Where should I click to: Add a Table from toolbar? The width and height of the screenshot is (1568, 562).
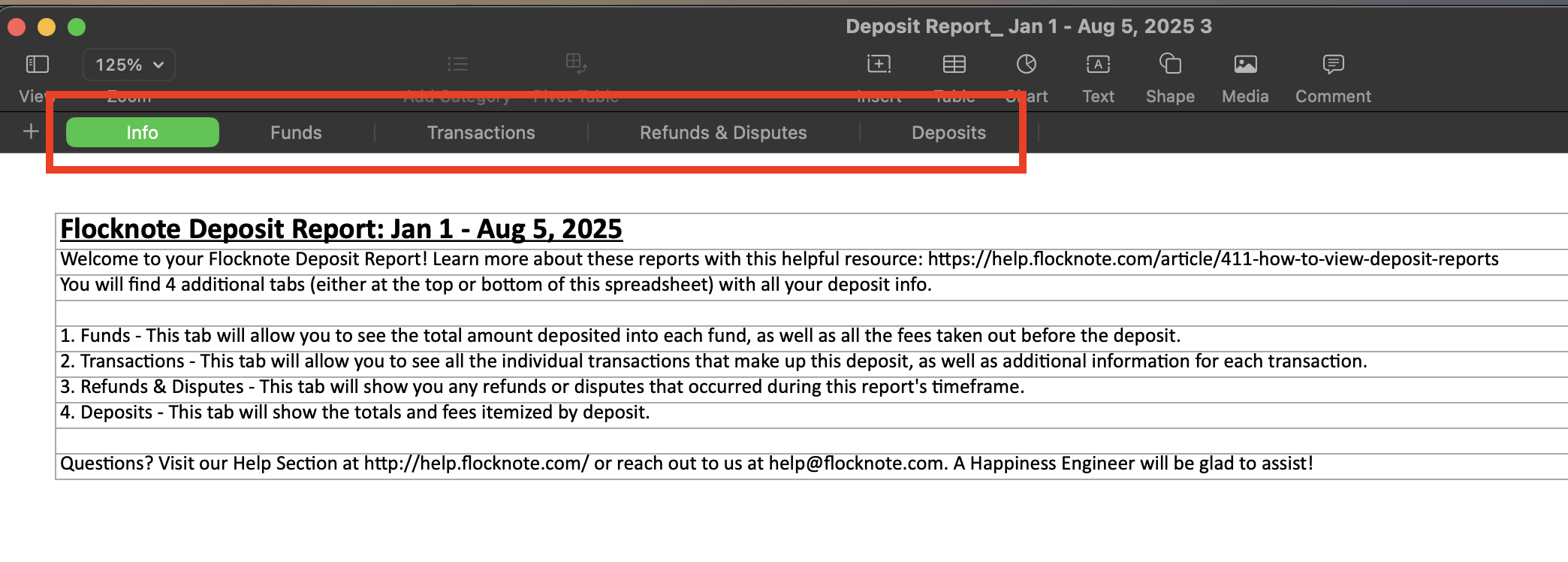pyautogui.click(x=954, y=64)
